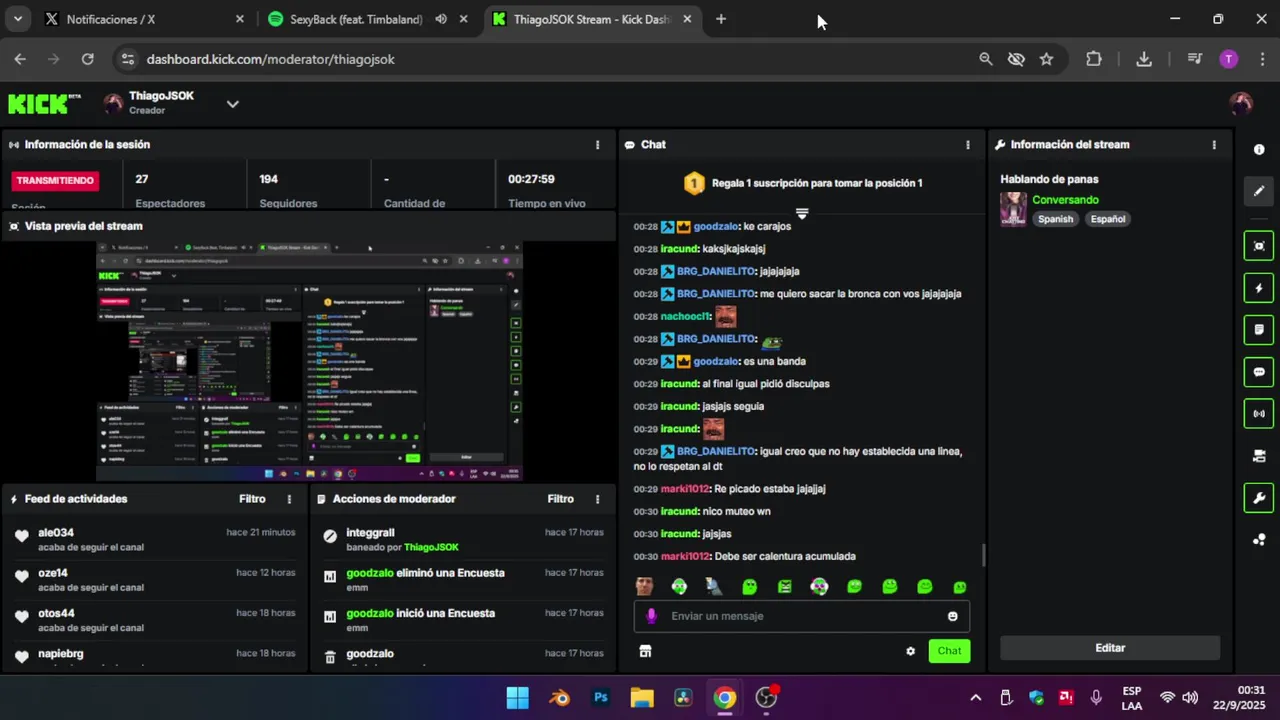This screenshot has width=1280, height=720.
Task: Toggle system microphone in the tray
Action: point(1097,697)
